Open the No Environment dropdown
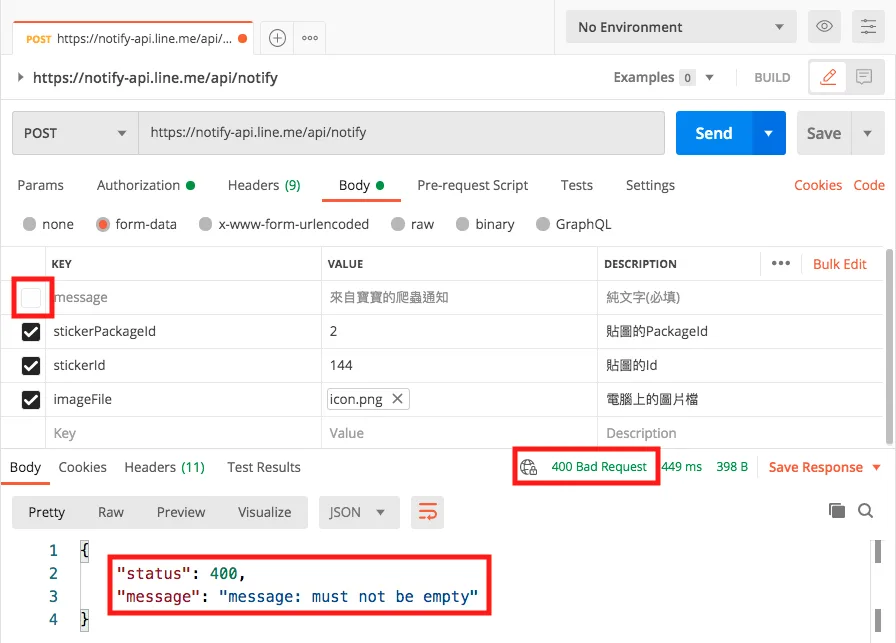Image resolution: width=896 pixels, height=643 pixels. pos(681,27)
